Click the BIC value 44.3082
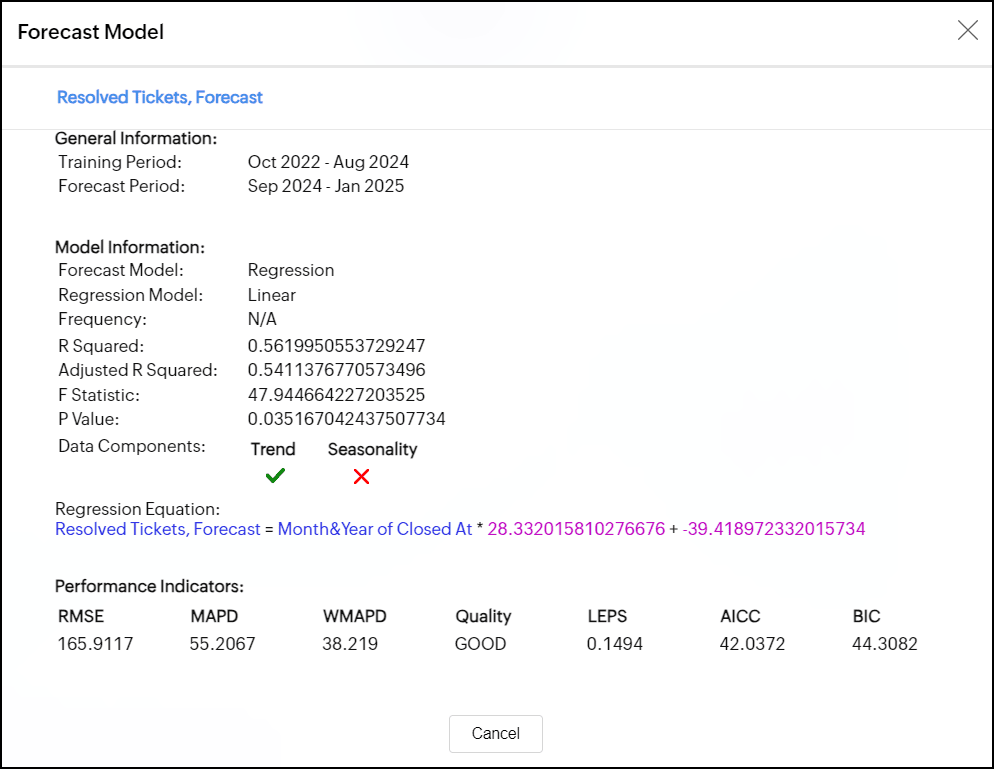 [x=884, y=644]
